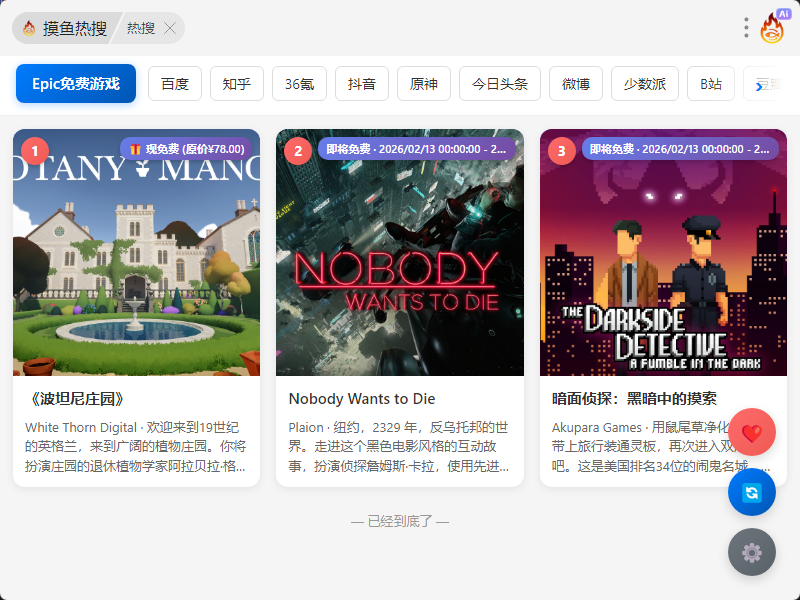Switch to the 36氪 tab
Viewport: 800px width, 600px height.
[299, 84]
